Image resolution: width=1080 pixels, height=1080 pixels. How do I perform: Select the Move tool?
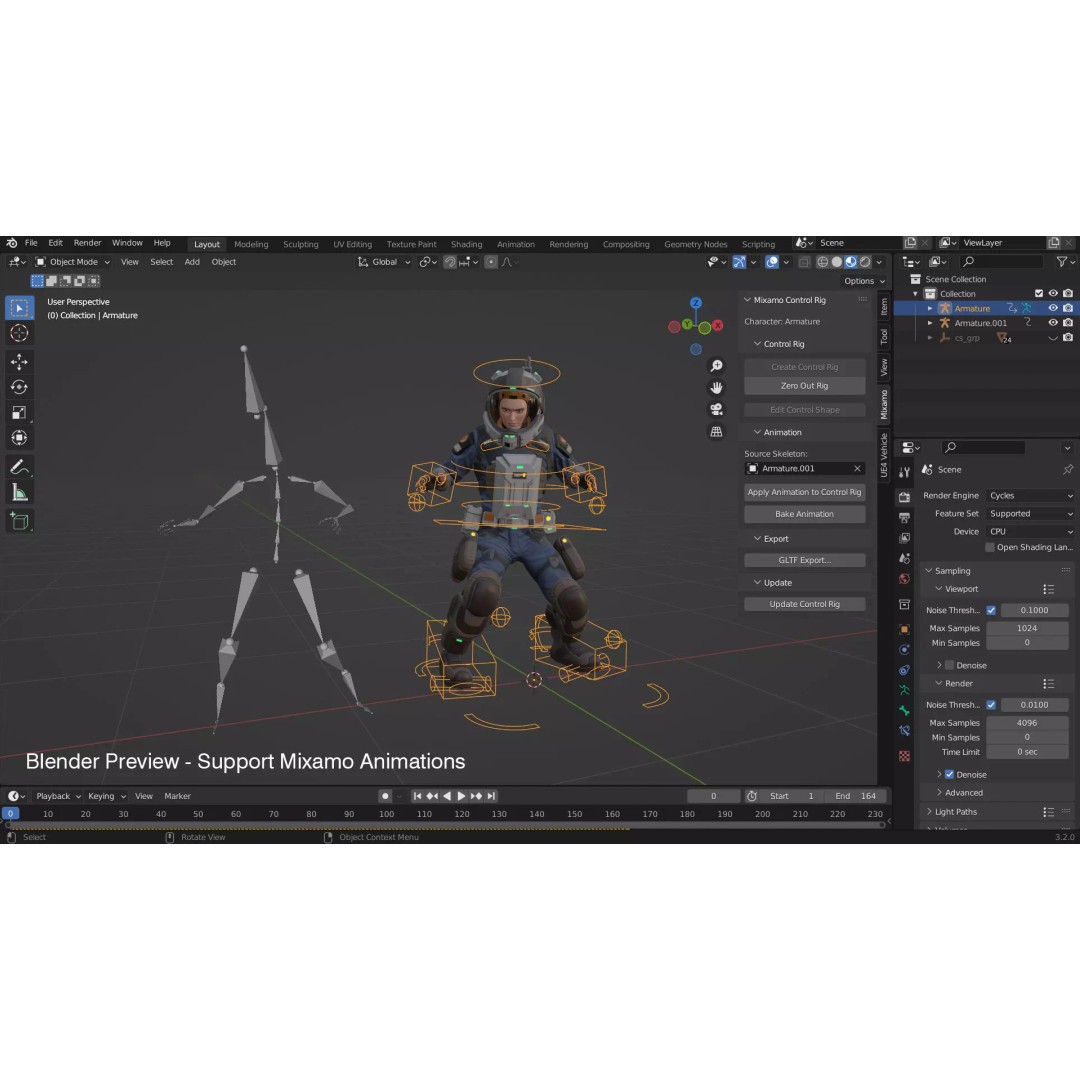pos(19,362)
